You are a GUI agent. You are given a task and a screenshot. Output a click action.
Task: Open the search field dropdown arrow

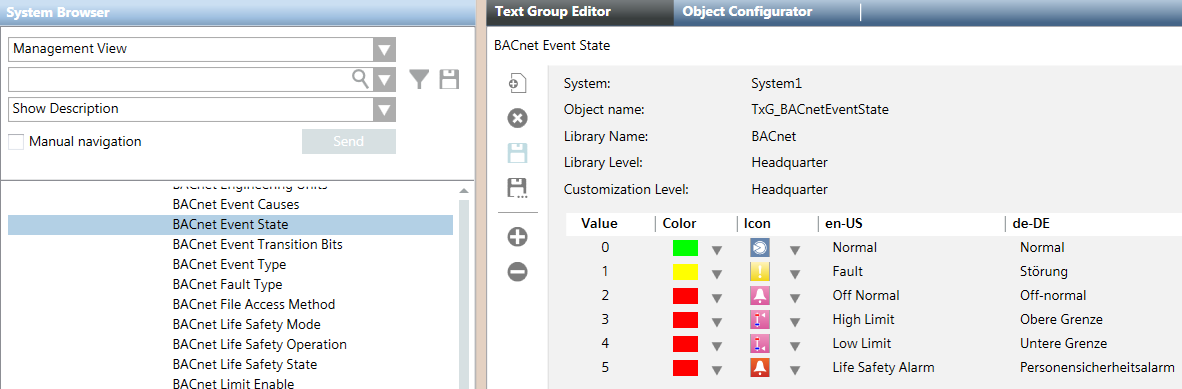pos(384,79)
